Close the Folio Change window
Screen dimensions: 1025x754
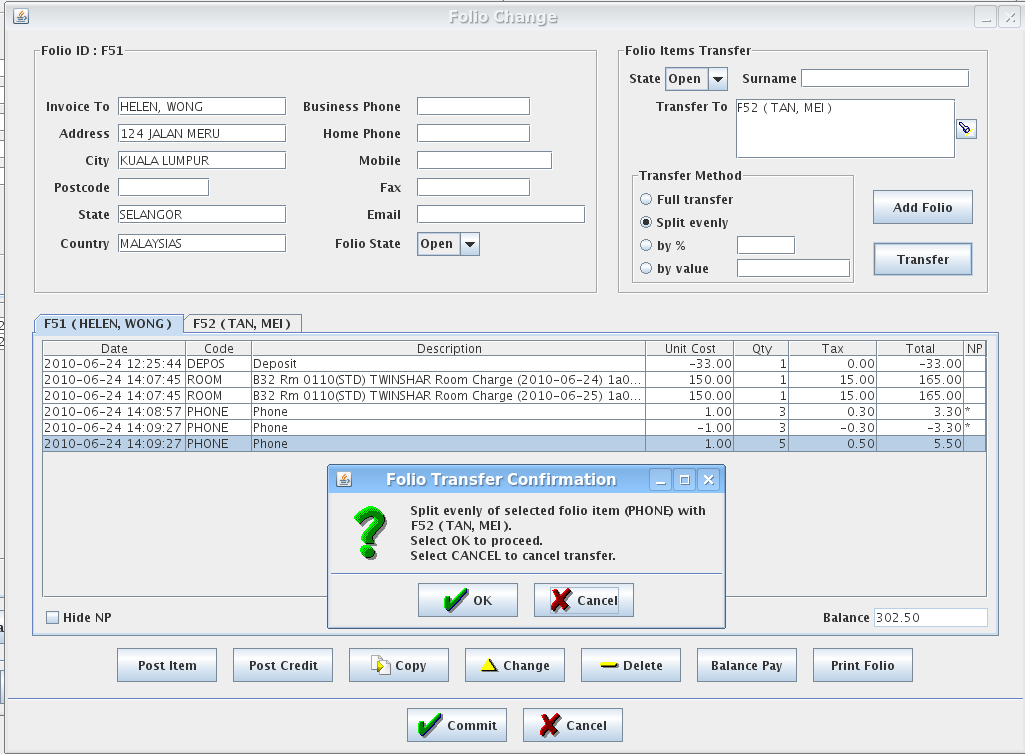[1010, 18]
